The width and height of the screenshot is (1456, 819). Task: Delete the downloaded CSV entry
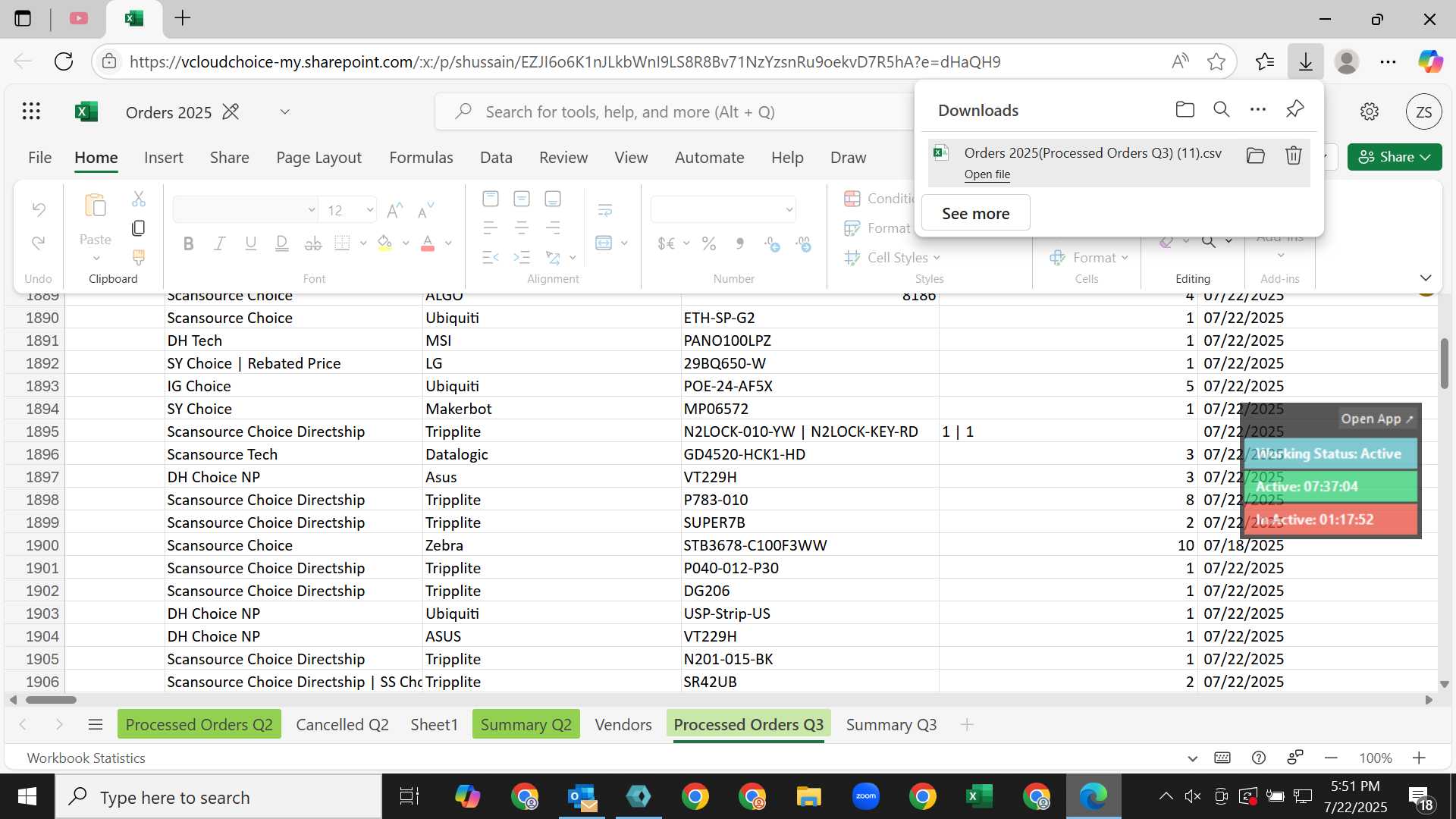[x=1294, y=155]
